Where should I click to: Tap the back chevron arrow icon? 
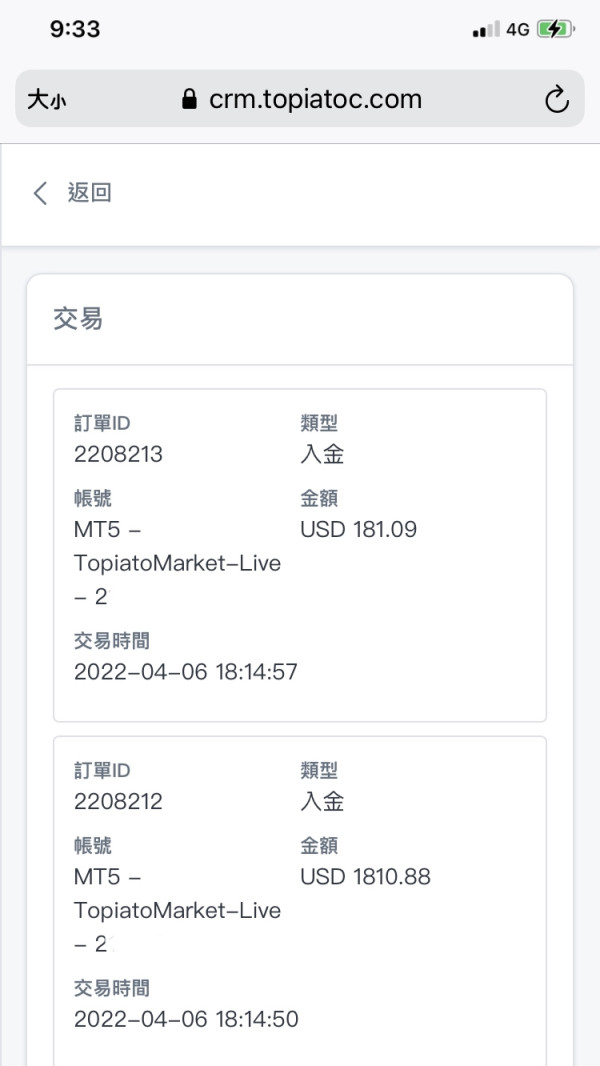click(x=40, y=193)
